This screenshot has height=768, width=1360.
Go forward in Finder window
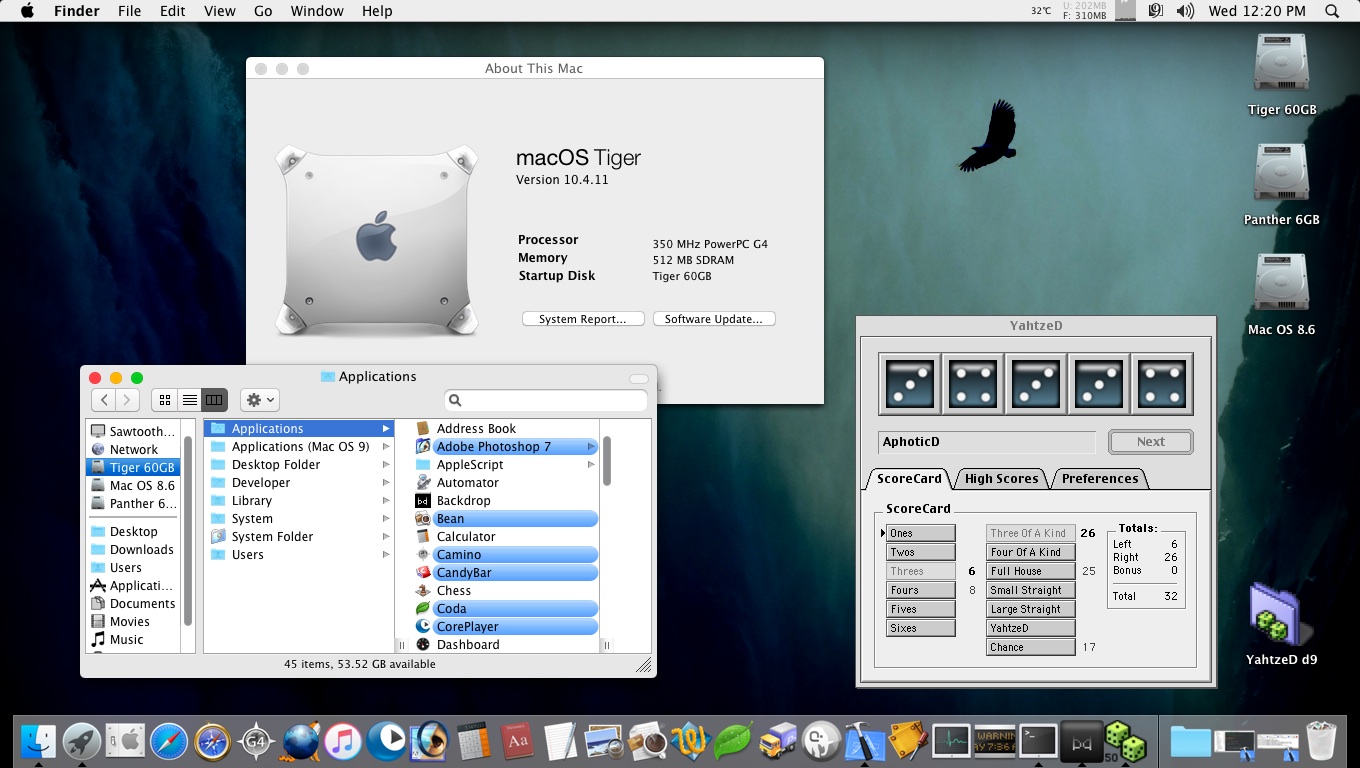tap(128, 400)
